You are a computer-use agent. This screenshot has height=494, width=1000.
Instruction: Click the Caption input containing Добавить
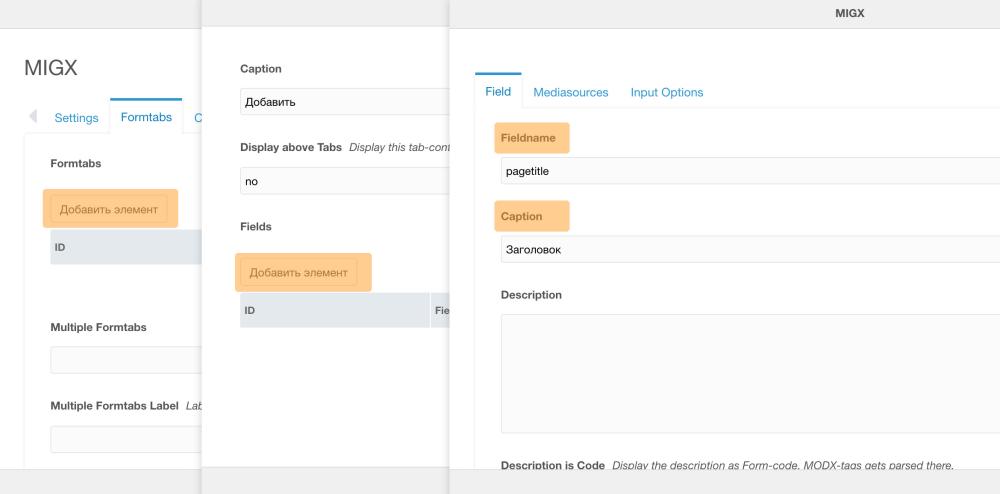click(x=345, y=101)
